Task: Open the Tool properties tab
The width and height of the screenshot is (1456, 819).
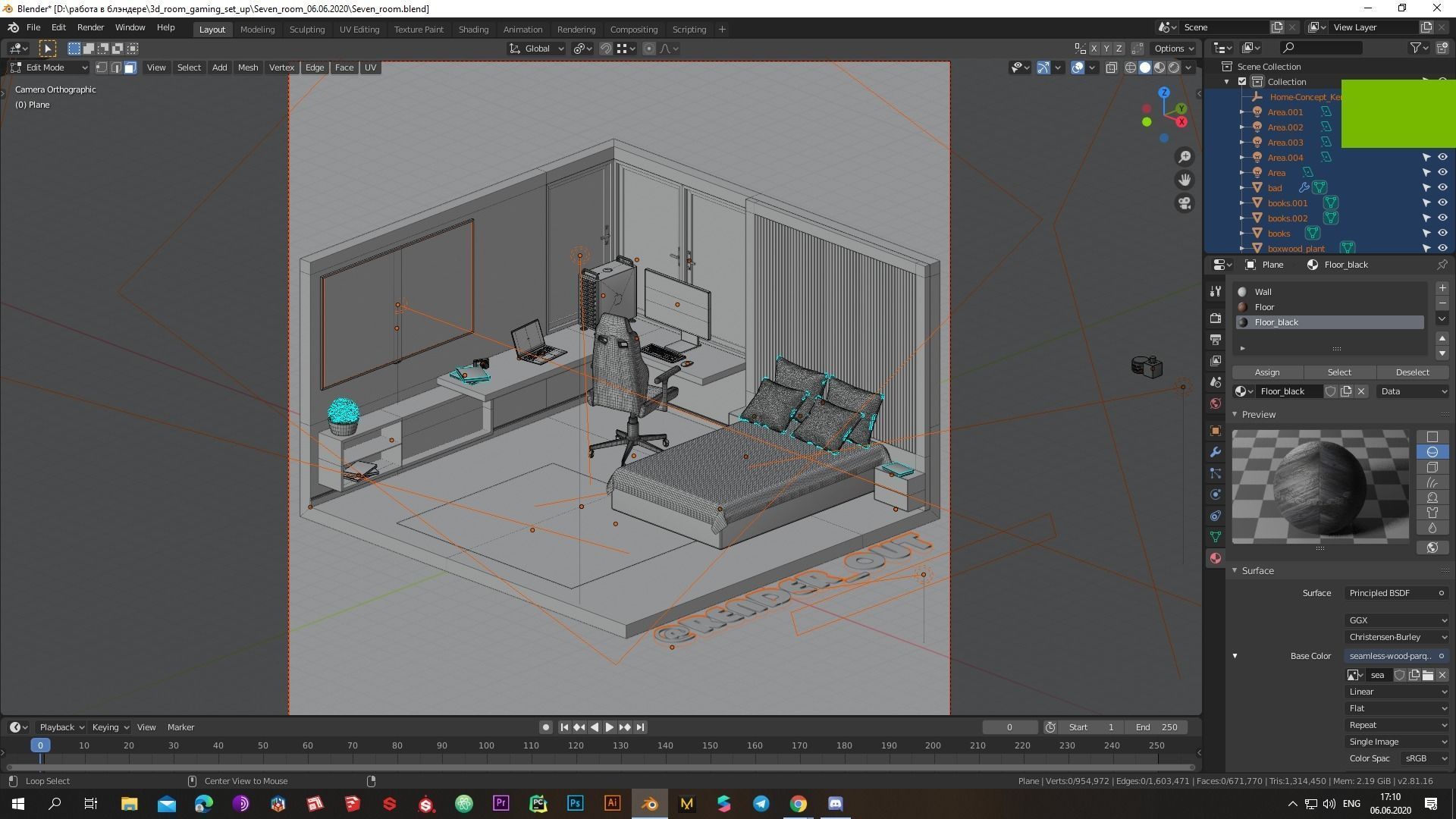Action: 1216,291
